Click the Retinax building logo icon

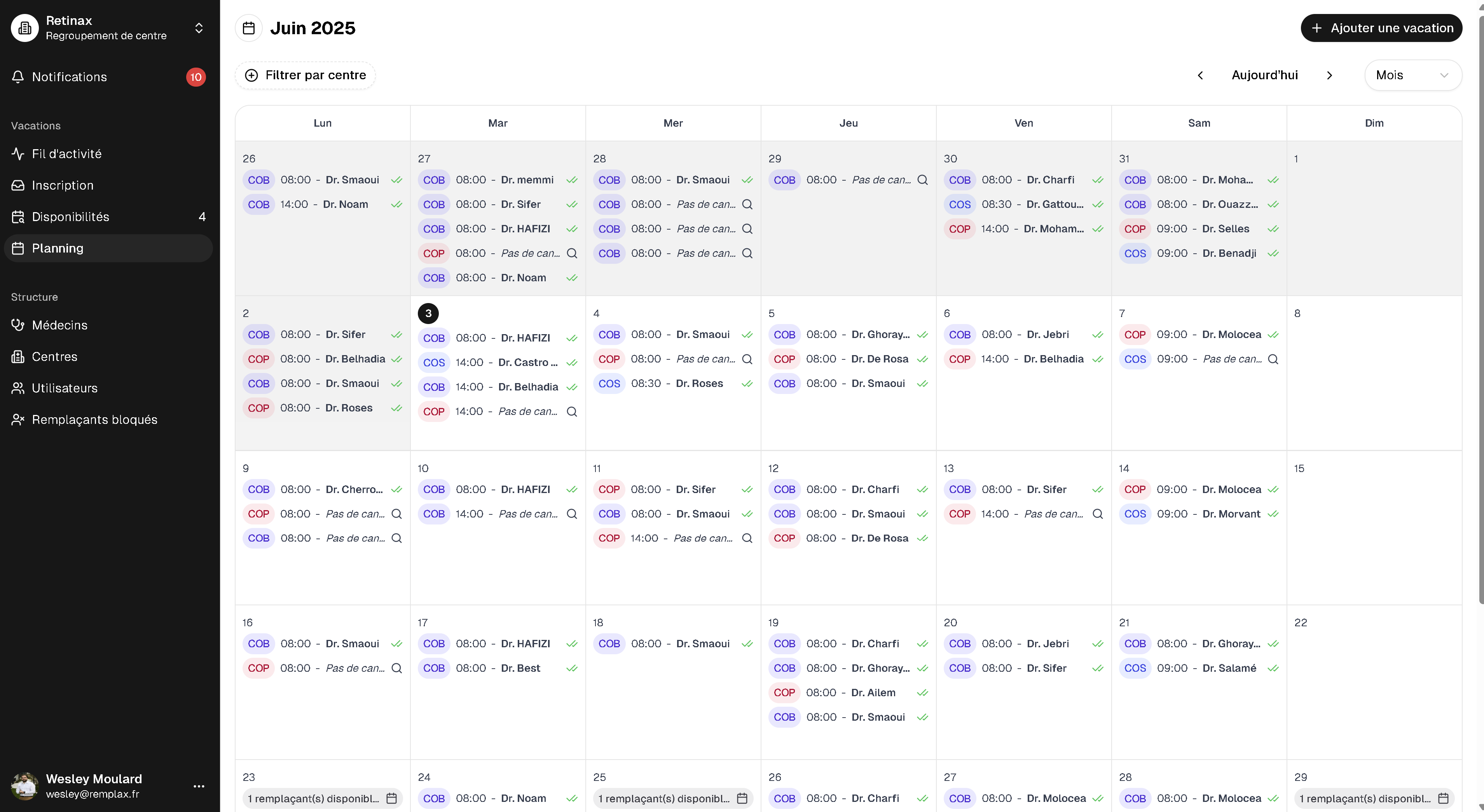click(25, 28)
